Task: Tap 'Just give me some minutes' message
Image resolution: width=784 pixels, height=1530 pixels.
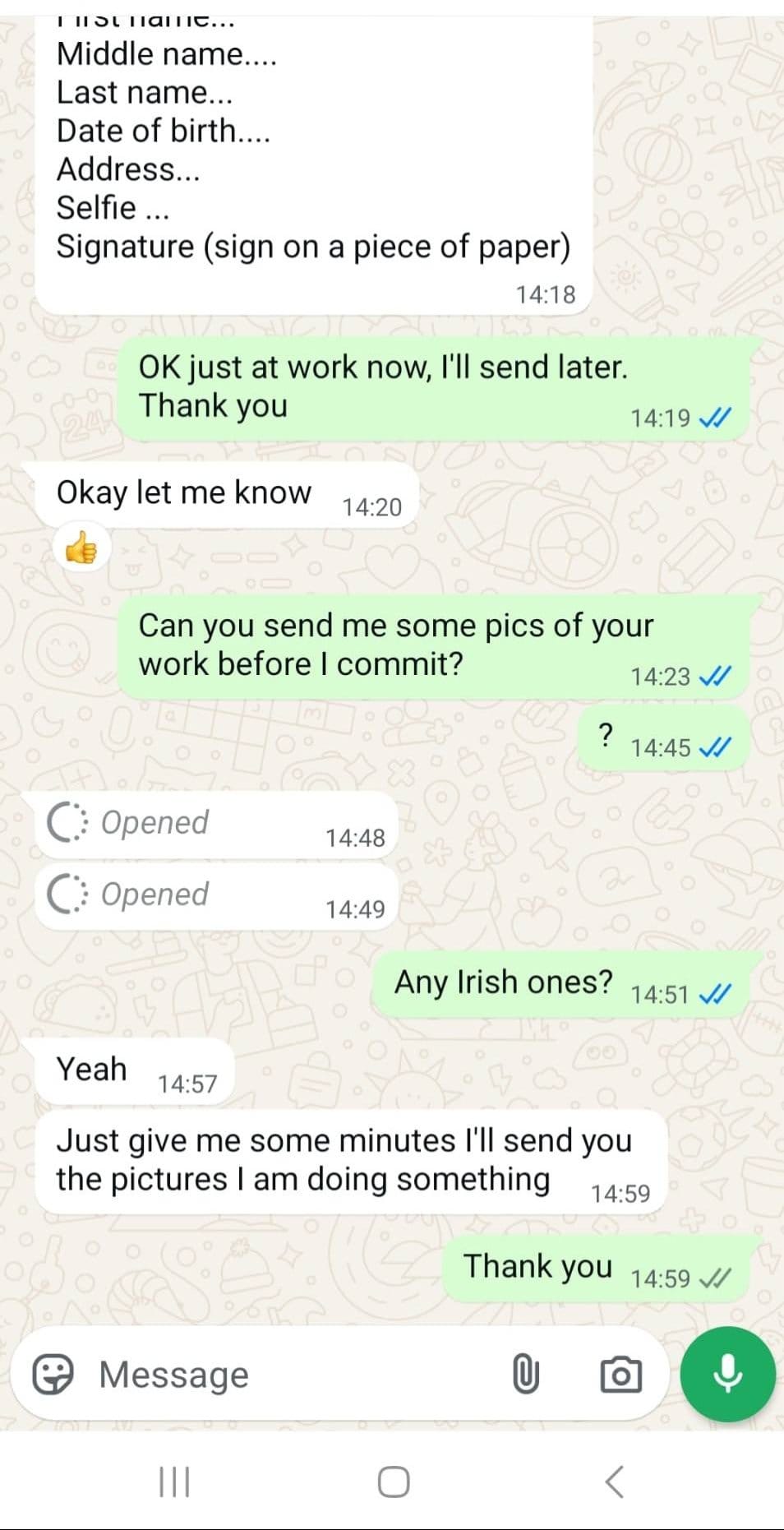Action: click(x=350, y=1162)
